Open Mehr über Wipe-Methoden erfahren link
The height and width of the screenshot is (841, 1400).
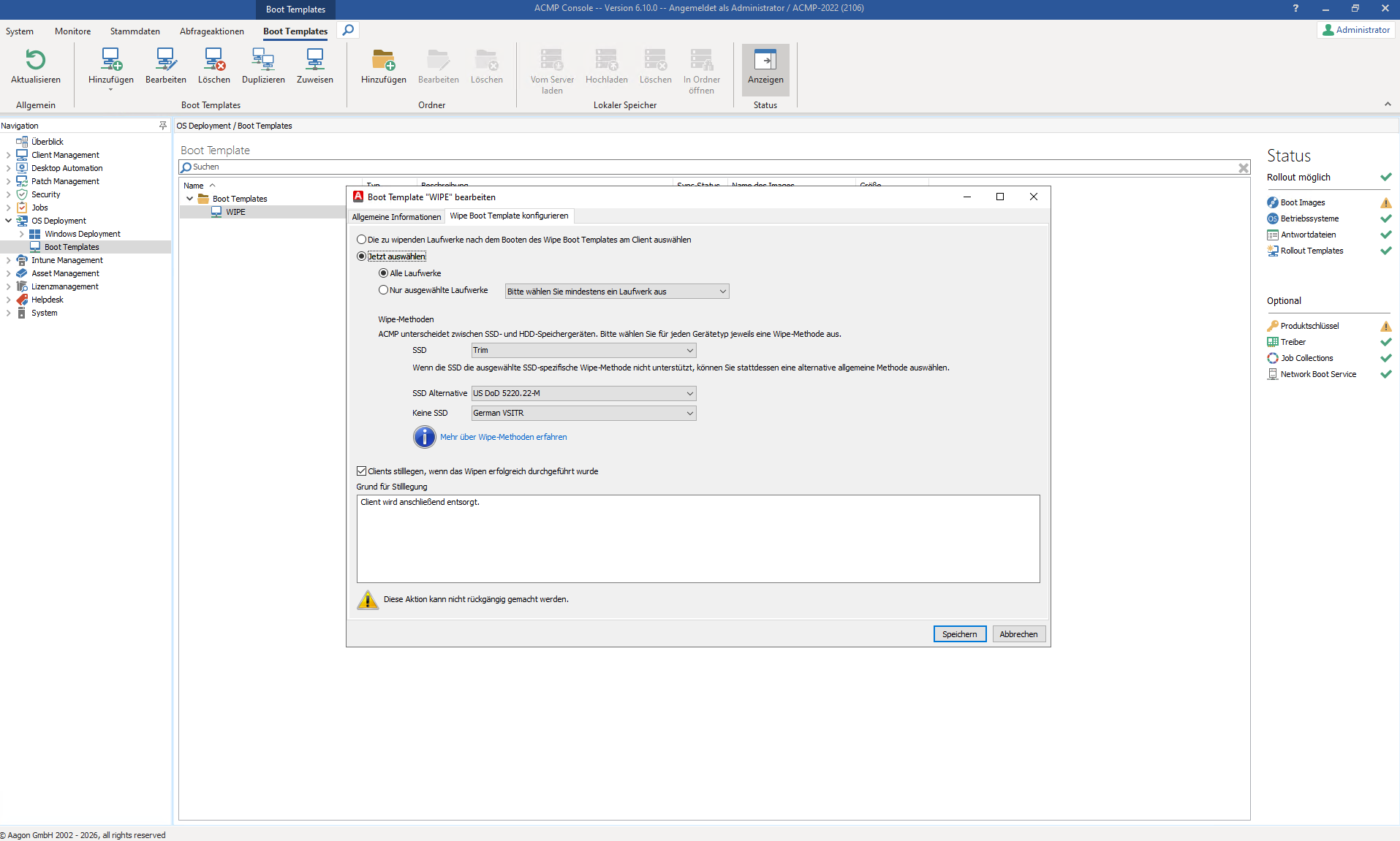(x=503, y=437)
